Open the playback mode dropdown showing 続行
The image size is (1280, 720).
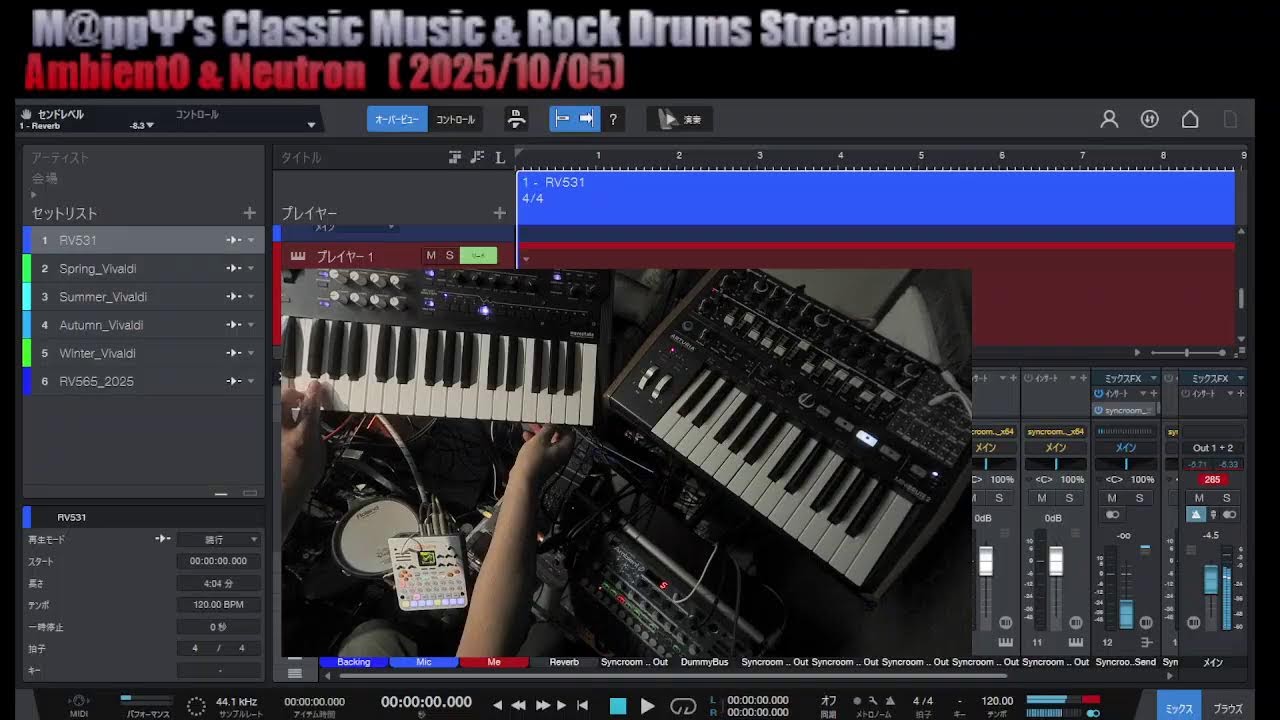coord(220,539)
